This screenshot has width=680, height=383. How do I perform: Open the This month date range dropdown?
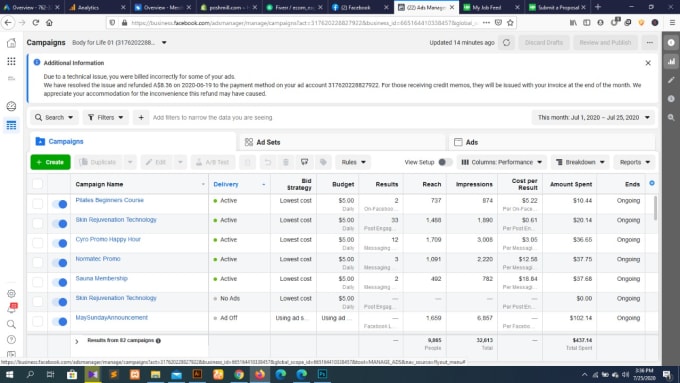click(x=594, y=118)
